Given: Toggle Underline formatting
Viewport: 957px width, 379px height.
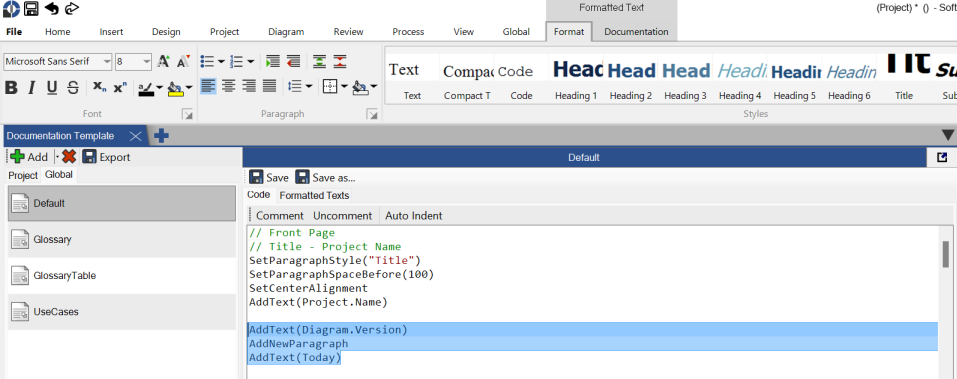Looking at the screenshot, I should (52, 88).
